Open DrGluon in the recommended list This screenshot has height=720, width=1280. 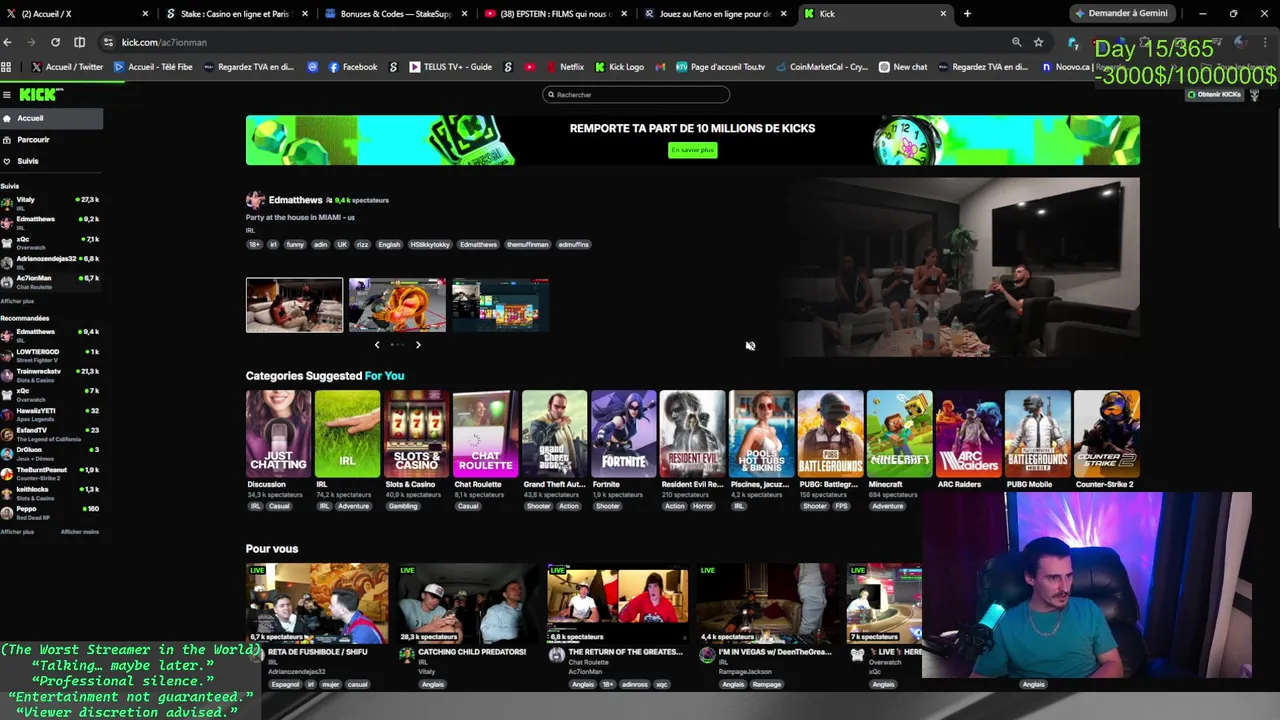click(50, 452)
